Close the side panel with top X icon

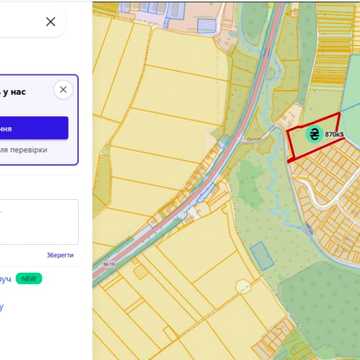tap(51, 22)
